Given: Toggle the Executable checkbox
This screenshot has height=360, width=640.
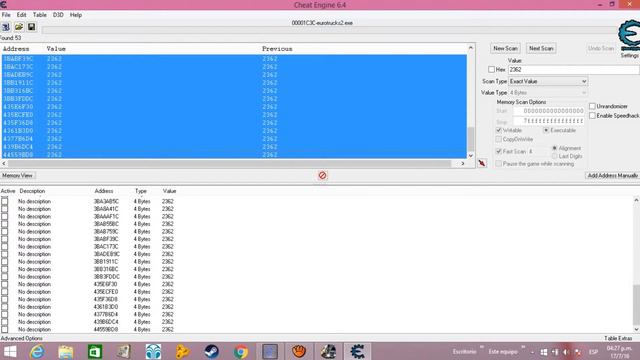Looking at the screenshot, I should tap(546, 130).
